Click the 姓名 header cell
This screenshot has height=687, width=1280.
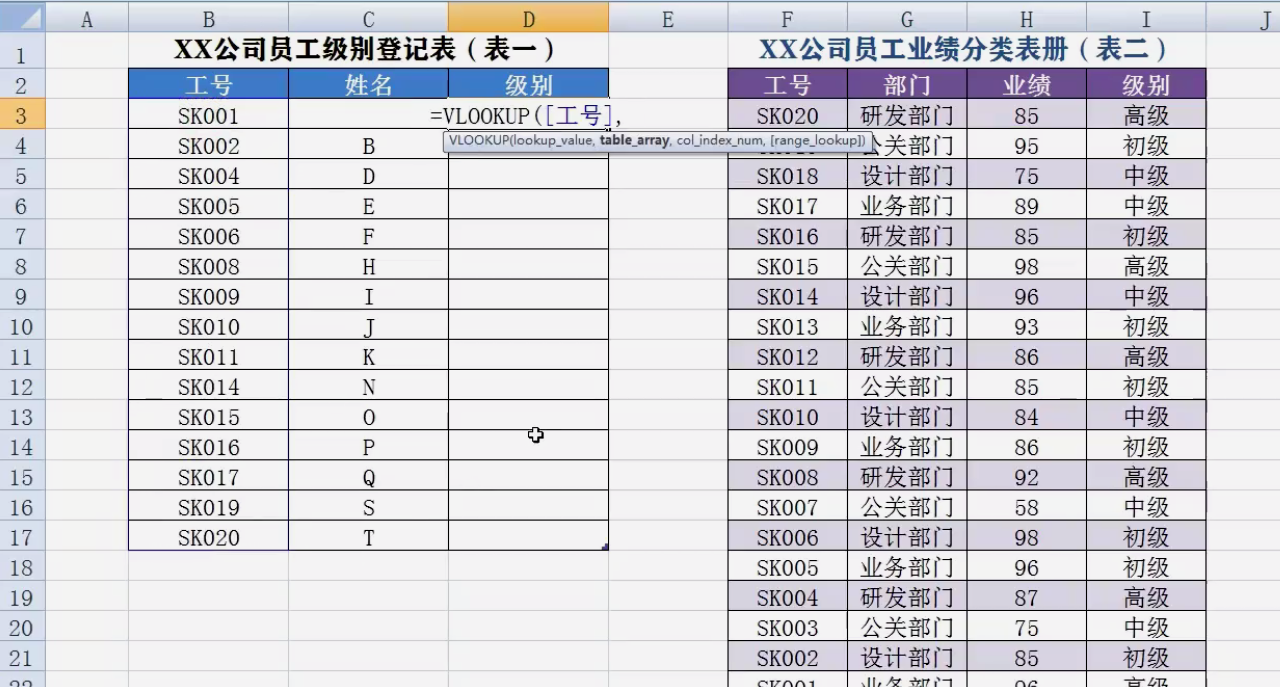pyautogui.click(x=368, y=84)
